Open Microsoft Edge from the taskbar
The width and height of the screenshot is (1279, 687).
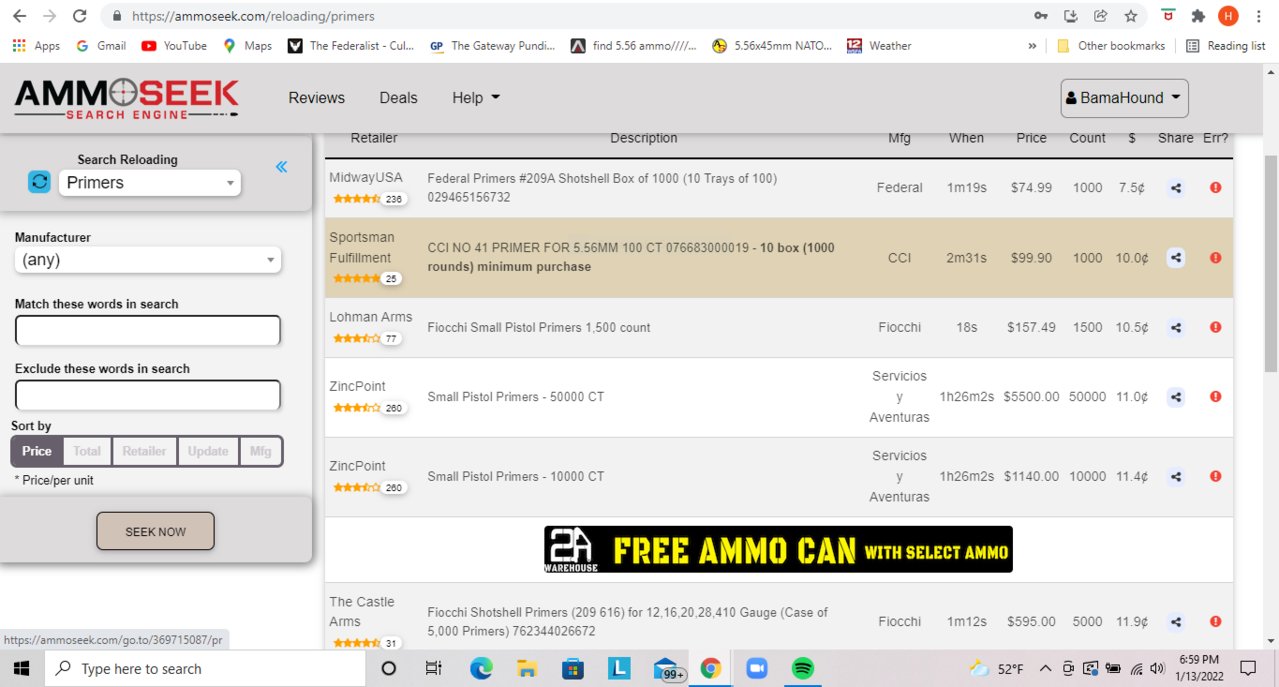pyautogui.click(x=481, y=669)
